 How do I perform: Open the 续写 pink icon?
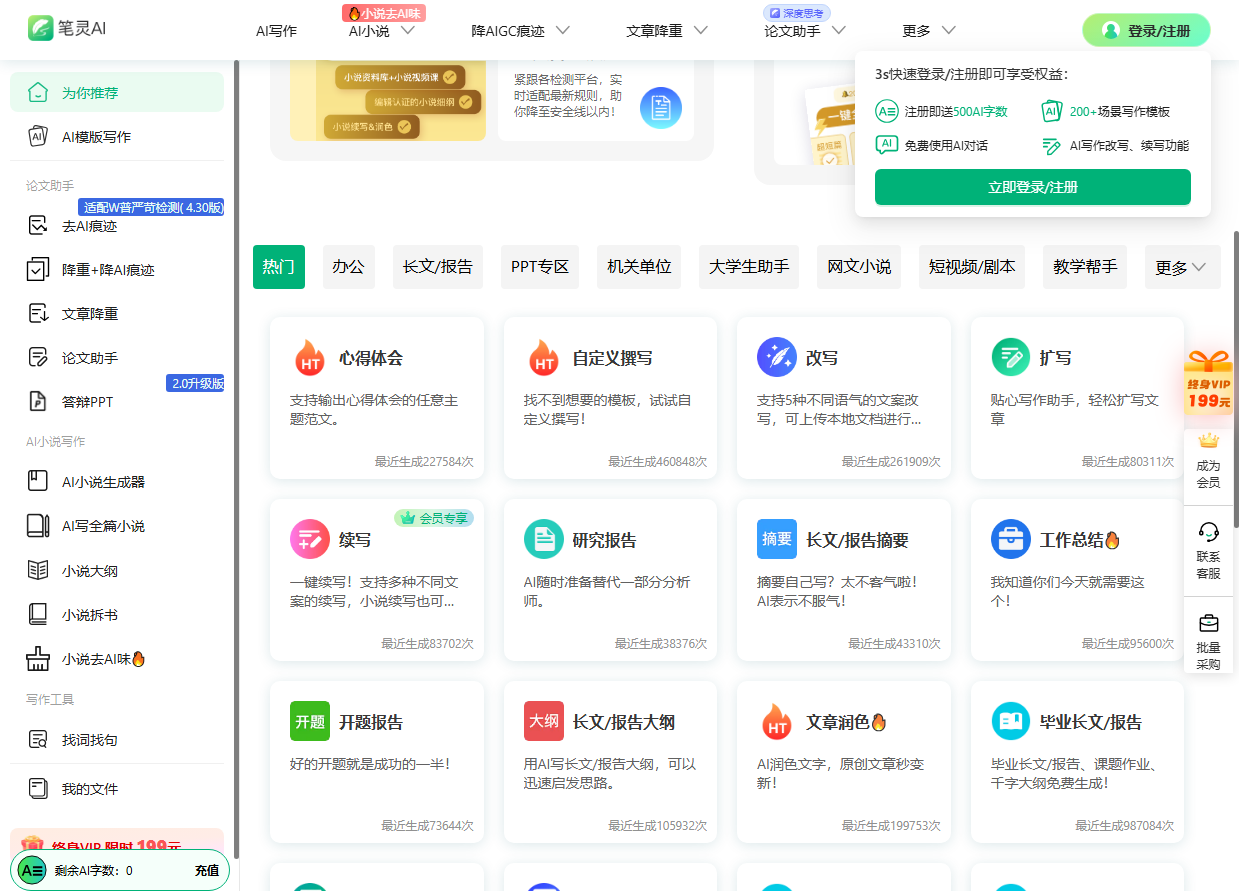[x=310, y=540]
